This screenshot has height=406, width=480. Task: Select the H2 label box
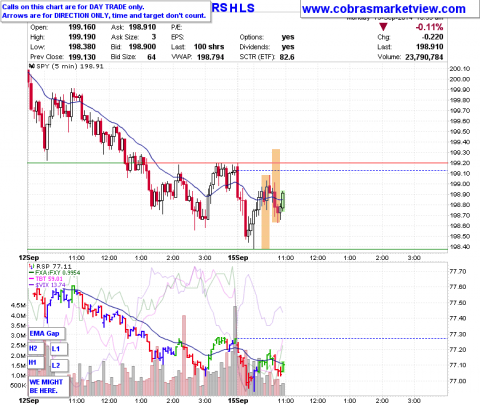(x=36, y=348)
